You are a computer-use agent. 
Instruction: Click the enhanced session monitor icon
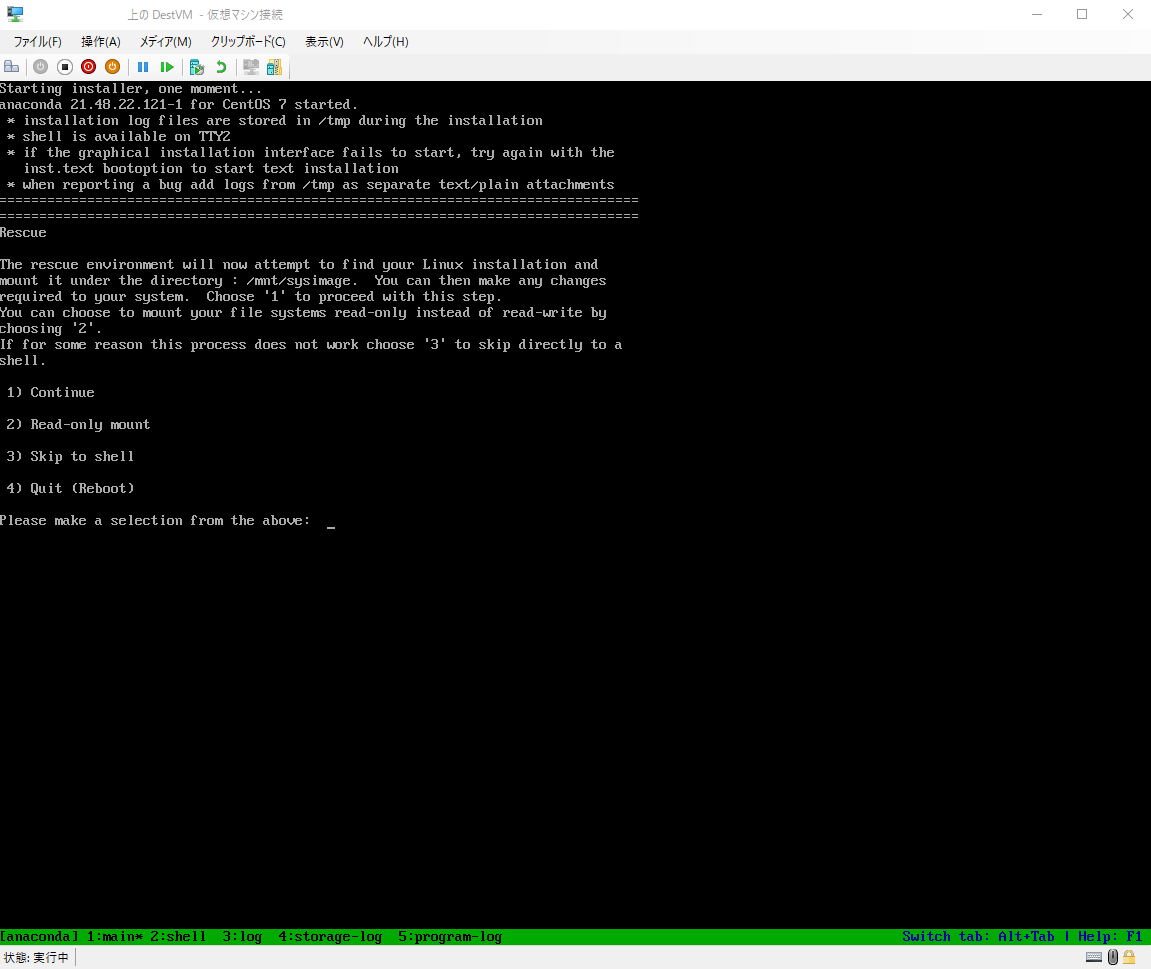point(251,66)
